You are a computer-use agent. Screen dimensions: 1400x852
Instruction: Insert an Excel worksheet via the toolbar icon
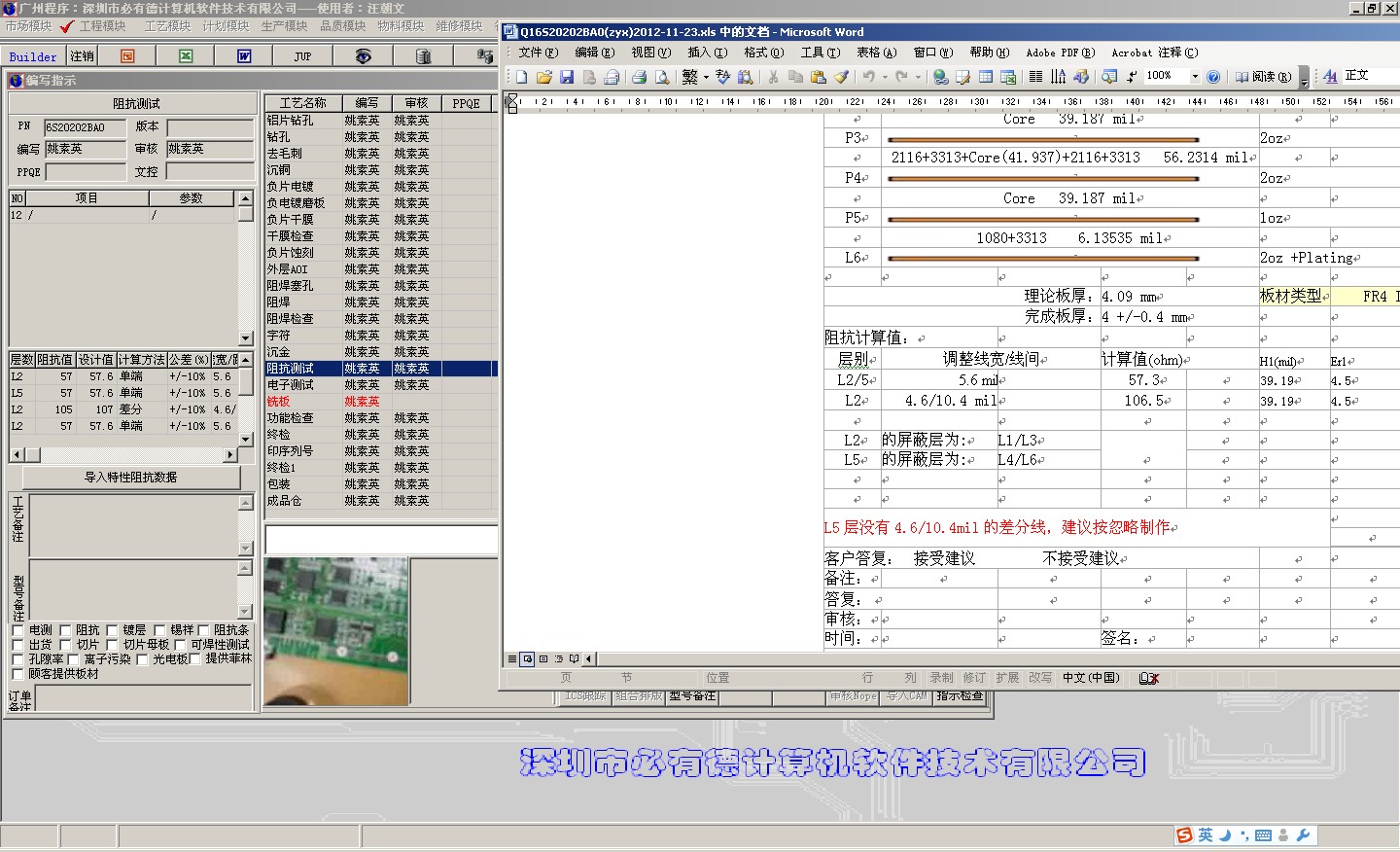[x=1008, y=77]
